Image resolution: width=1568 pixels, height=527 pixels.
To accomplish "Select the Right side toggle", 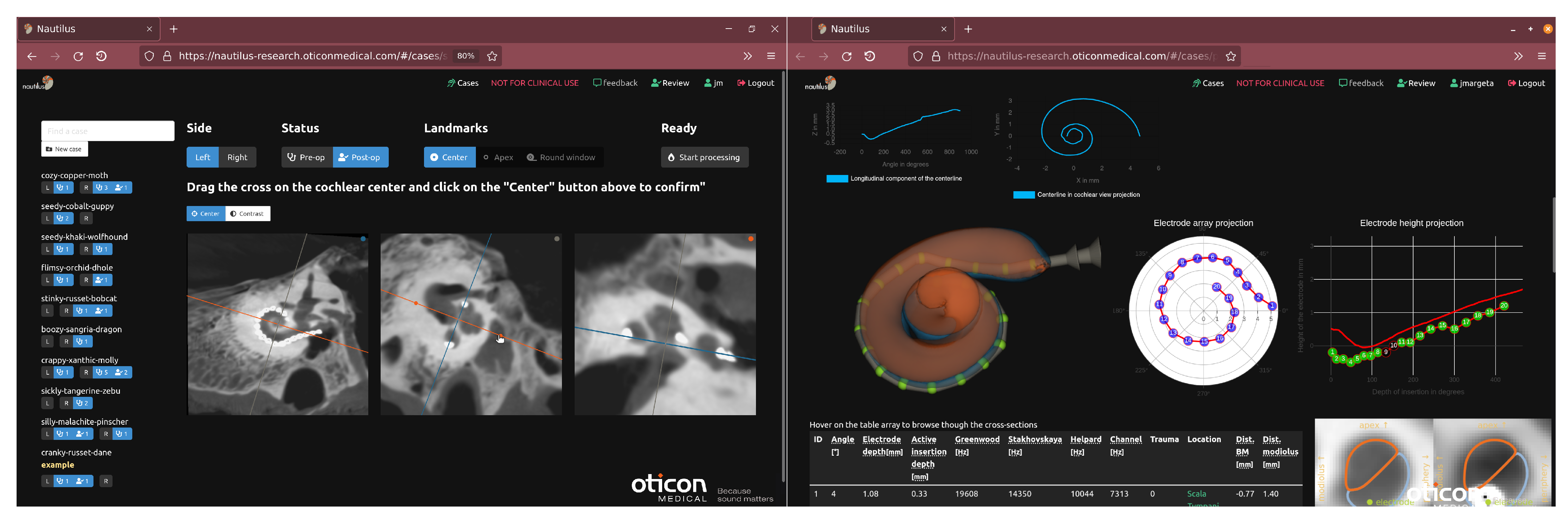I will (x=237, y=158).
